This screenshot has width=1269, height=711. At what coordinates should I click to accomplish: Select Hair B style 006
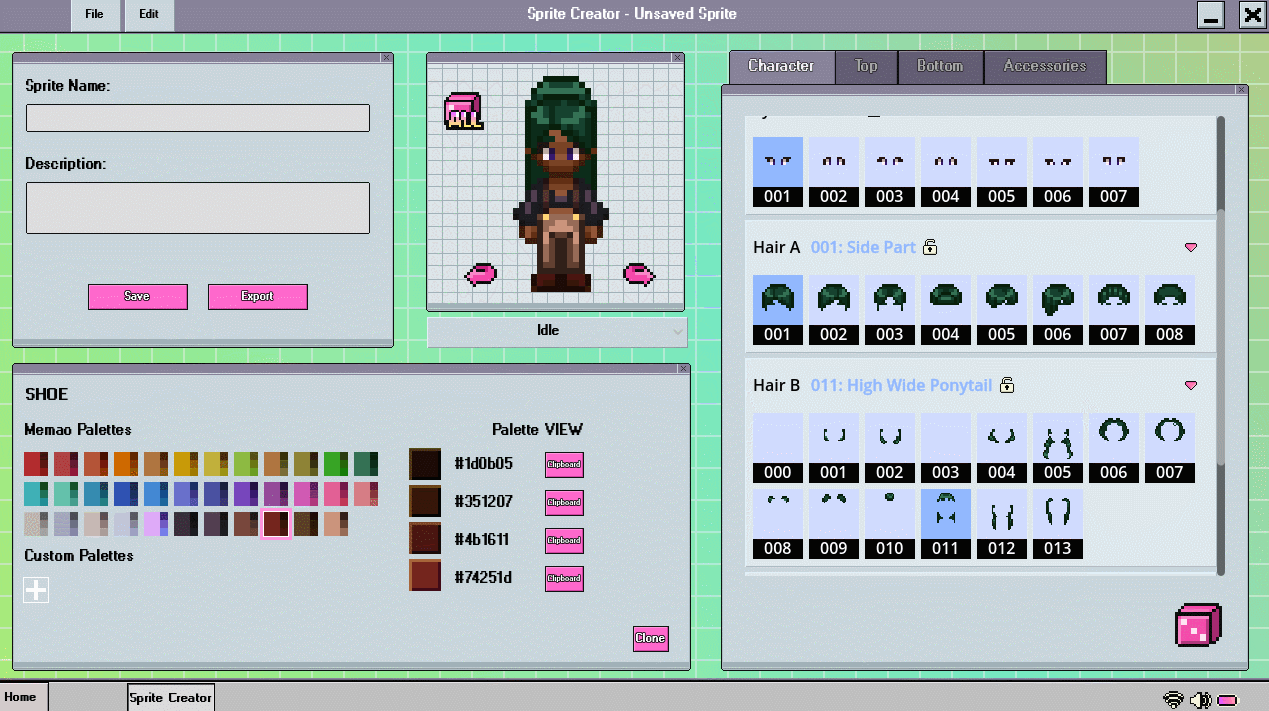click(1114, 448)
